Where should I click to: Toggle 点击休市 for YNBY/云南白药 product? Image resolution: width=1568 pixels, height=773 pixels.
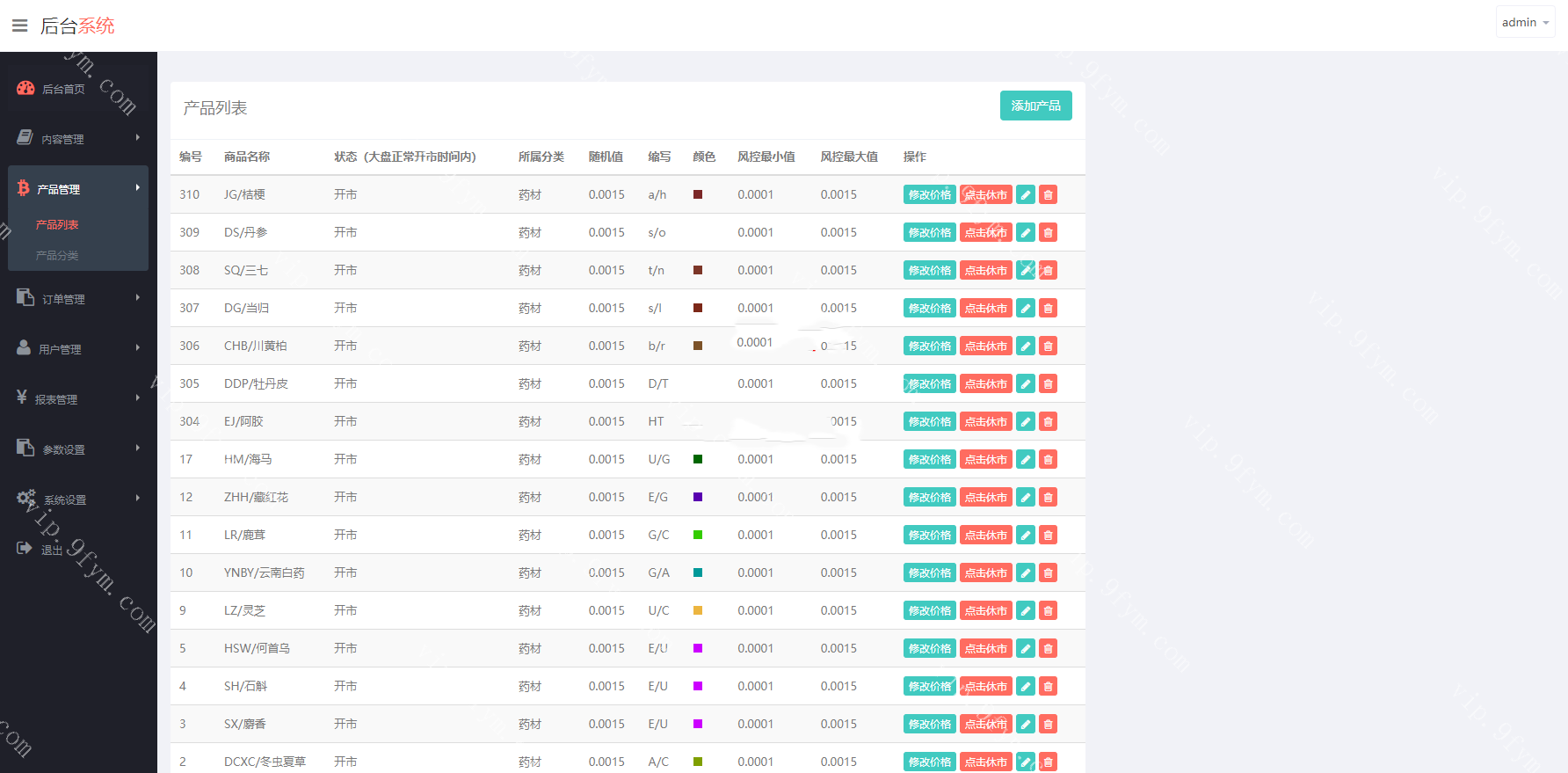(985, 572)
